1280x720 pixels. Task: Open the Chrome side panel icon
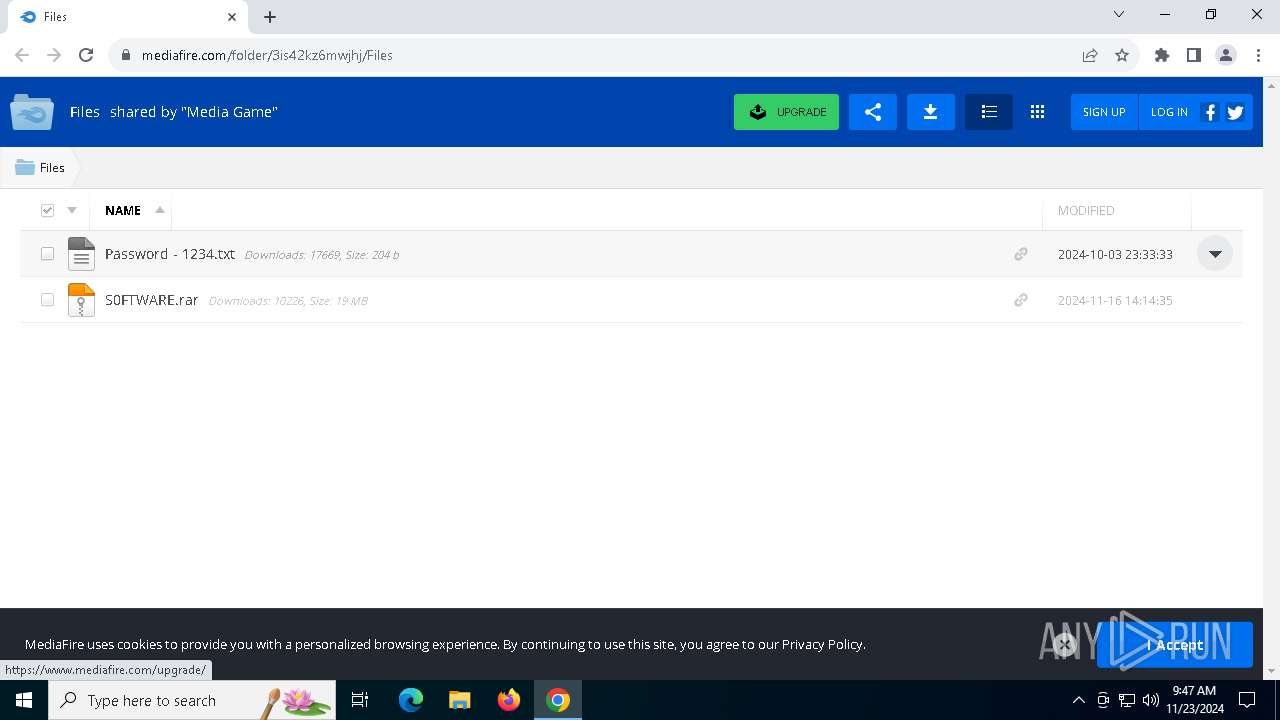pyautogui.click(x=1194, y=55)
